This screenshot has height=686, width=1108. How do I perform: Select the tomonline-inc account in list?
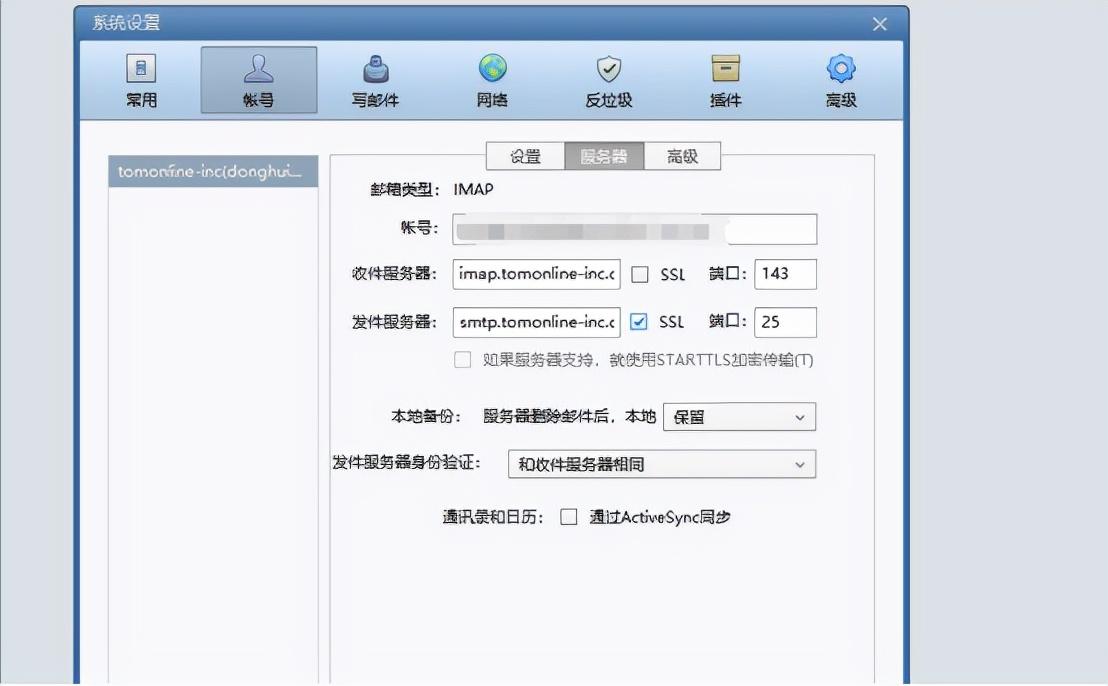213,172
